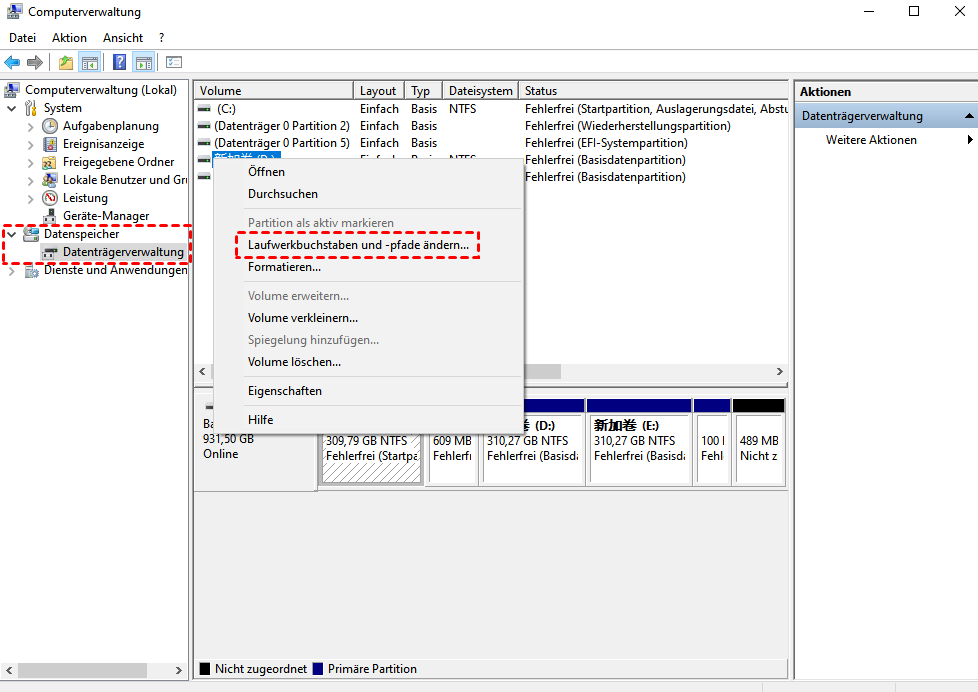Toggle the console tree pane icon
This screenshot has height=692, width=978.
[90, 62]
